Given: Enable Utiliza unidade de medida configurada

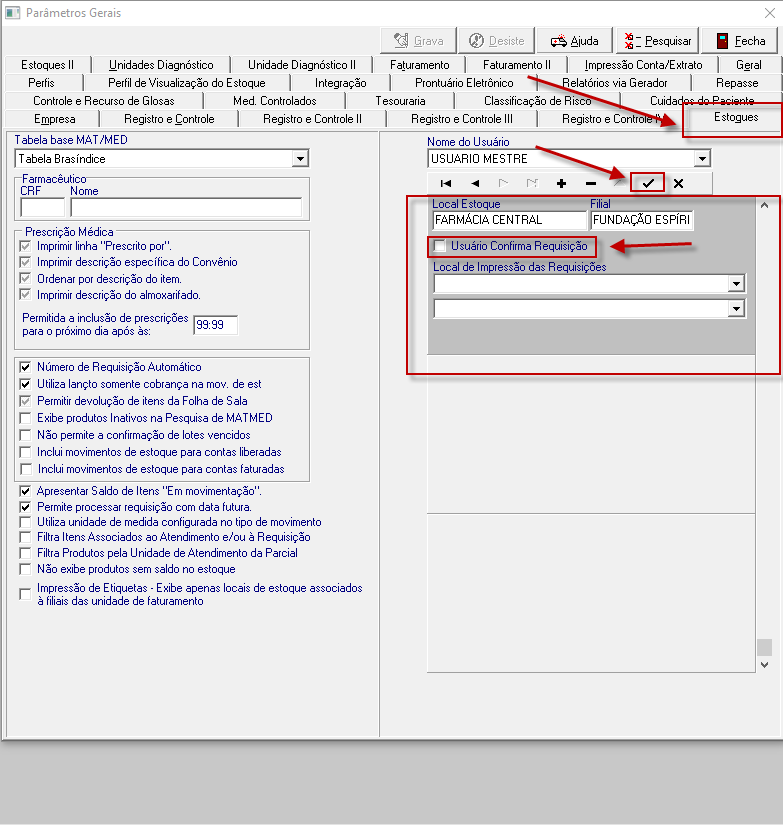Looking at the screenshot, I should pyautogui.click(x=25, y=522).
